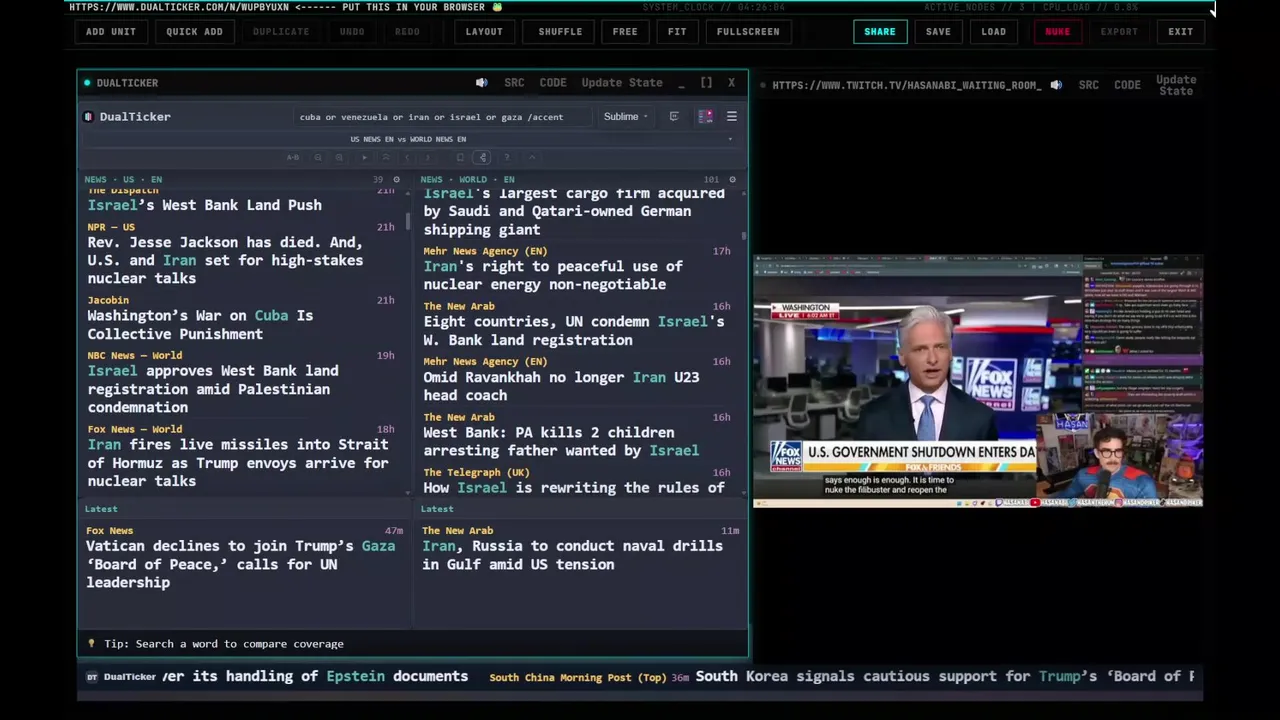Toggle the FIT layout mode

(x=677, y=31)
